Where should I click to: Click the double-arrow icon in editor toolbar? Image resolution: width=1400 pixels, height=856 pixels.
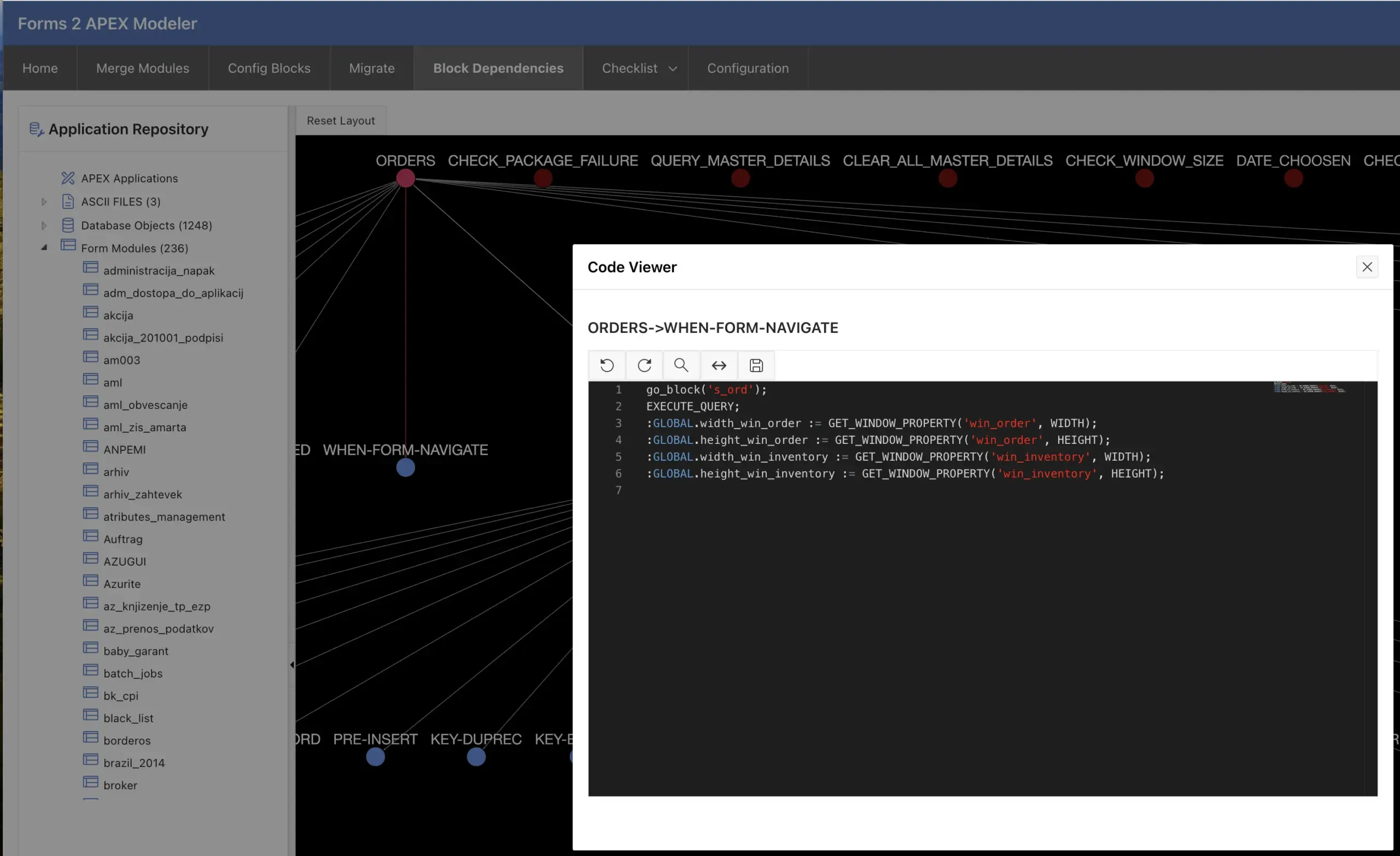[x=719, y=365]
